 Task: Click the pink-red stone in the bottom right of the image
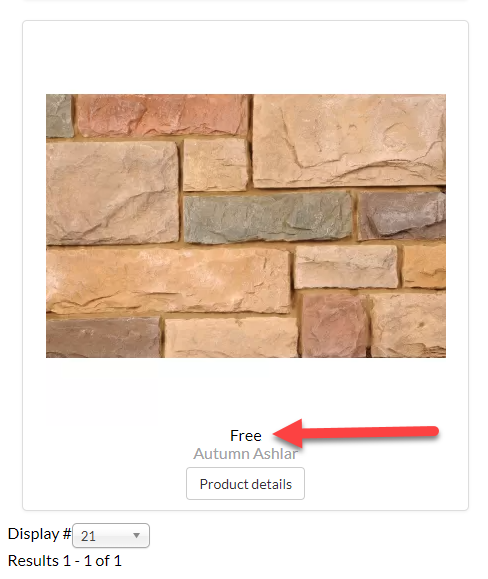(335, 325)
